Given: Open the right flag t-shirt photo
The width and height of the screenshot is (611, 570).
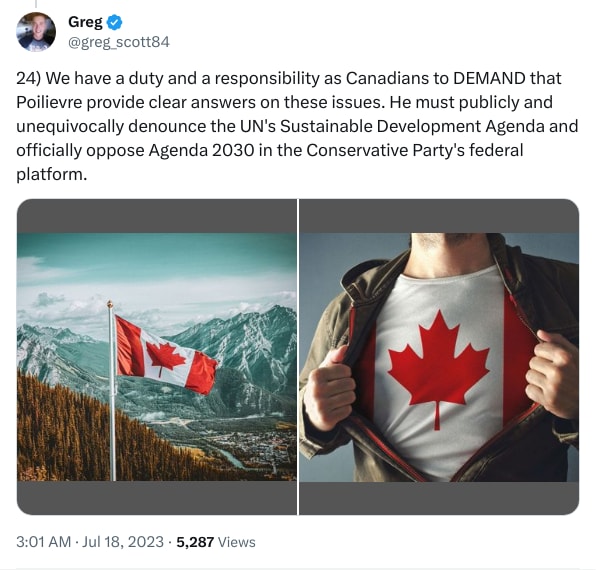Looking at the screenshot, I should click(439, 356).
